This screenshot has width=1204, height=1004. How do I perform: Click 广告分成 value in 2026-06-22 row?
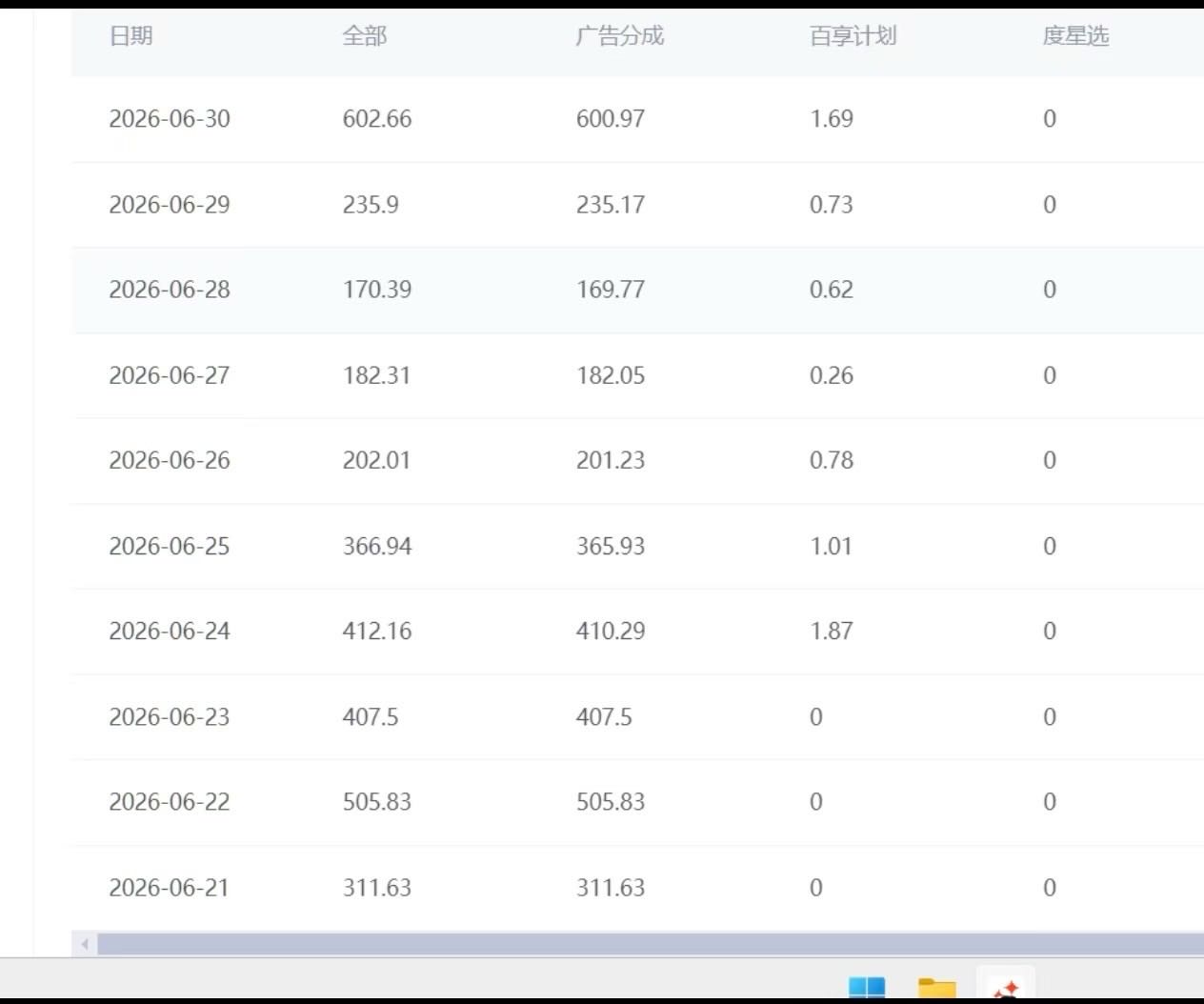tap(611, 802)
